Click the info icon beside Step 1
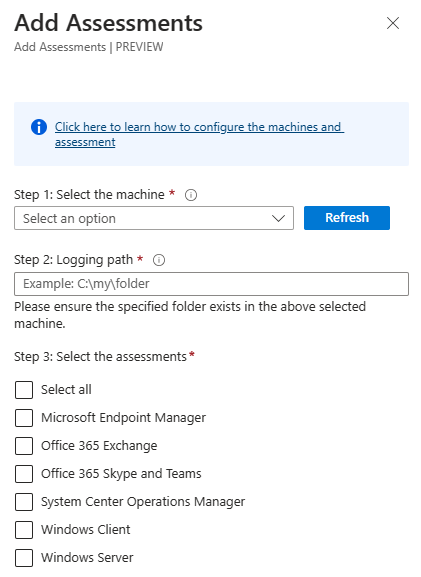 (x=191, y=195)
